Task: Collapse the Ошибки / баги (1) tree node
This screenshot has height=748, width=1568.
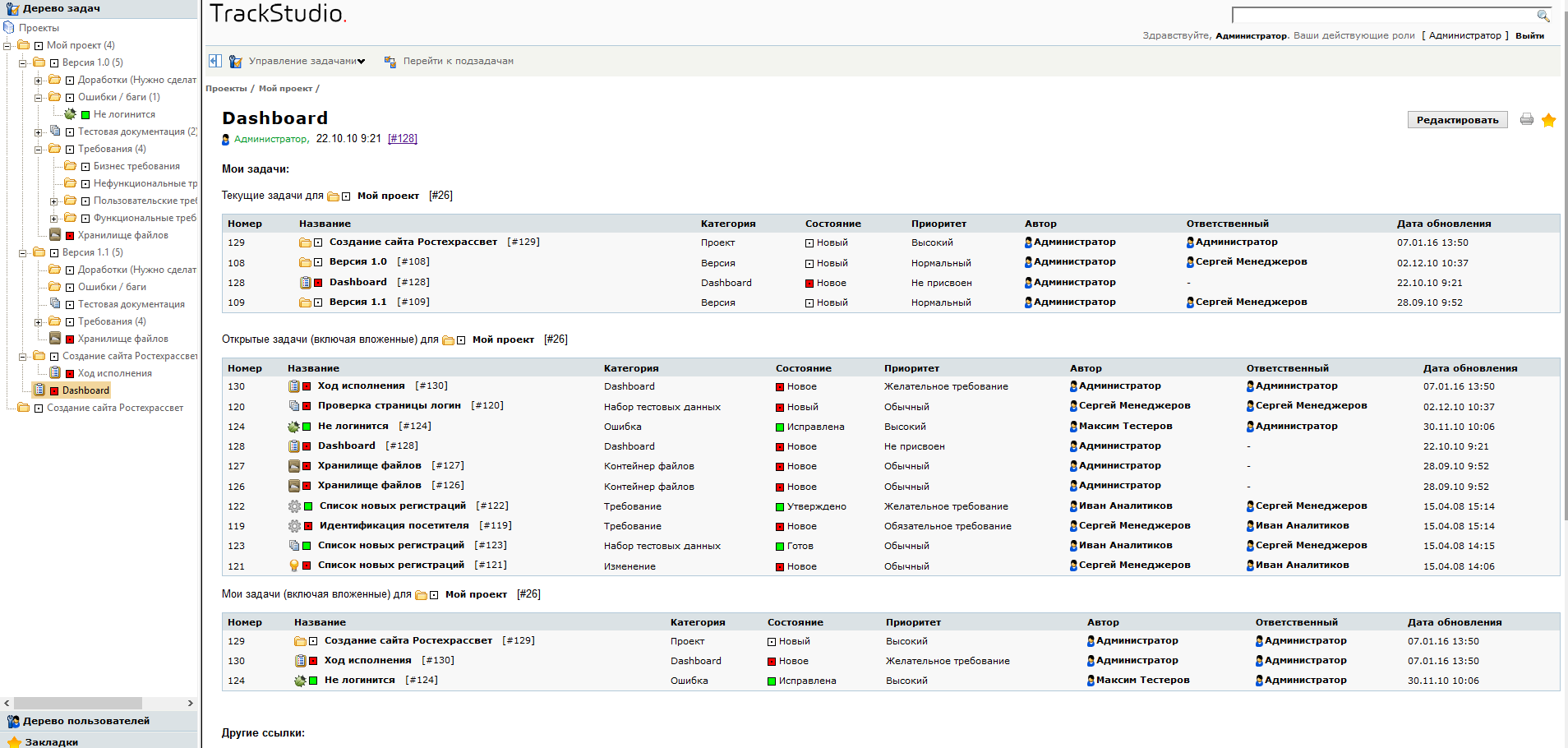Action: click(38, 98)
